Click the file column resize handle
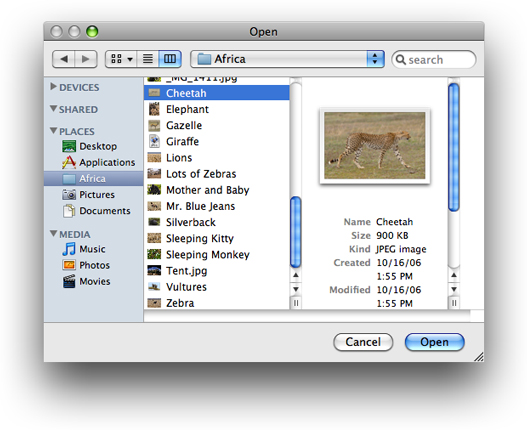 [x=296, y=303]
